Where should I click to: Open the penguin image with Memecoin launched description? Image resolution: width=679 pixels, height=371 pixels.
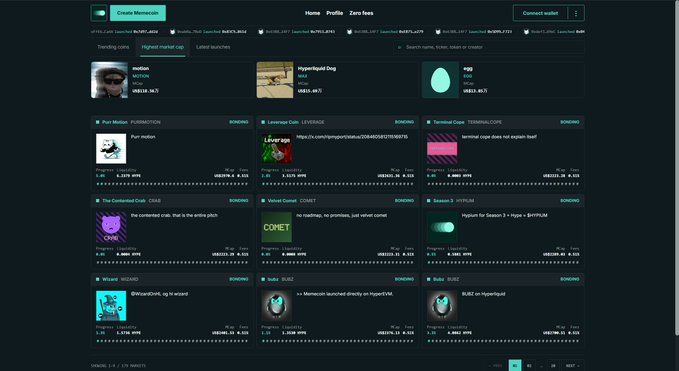[x=276, y=306]
